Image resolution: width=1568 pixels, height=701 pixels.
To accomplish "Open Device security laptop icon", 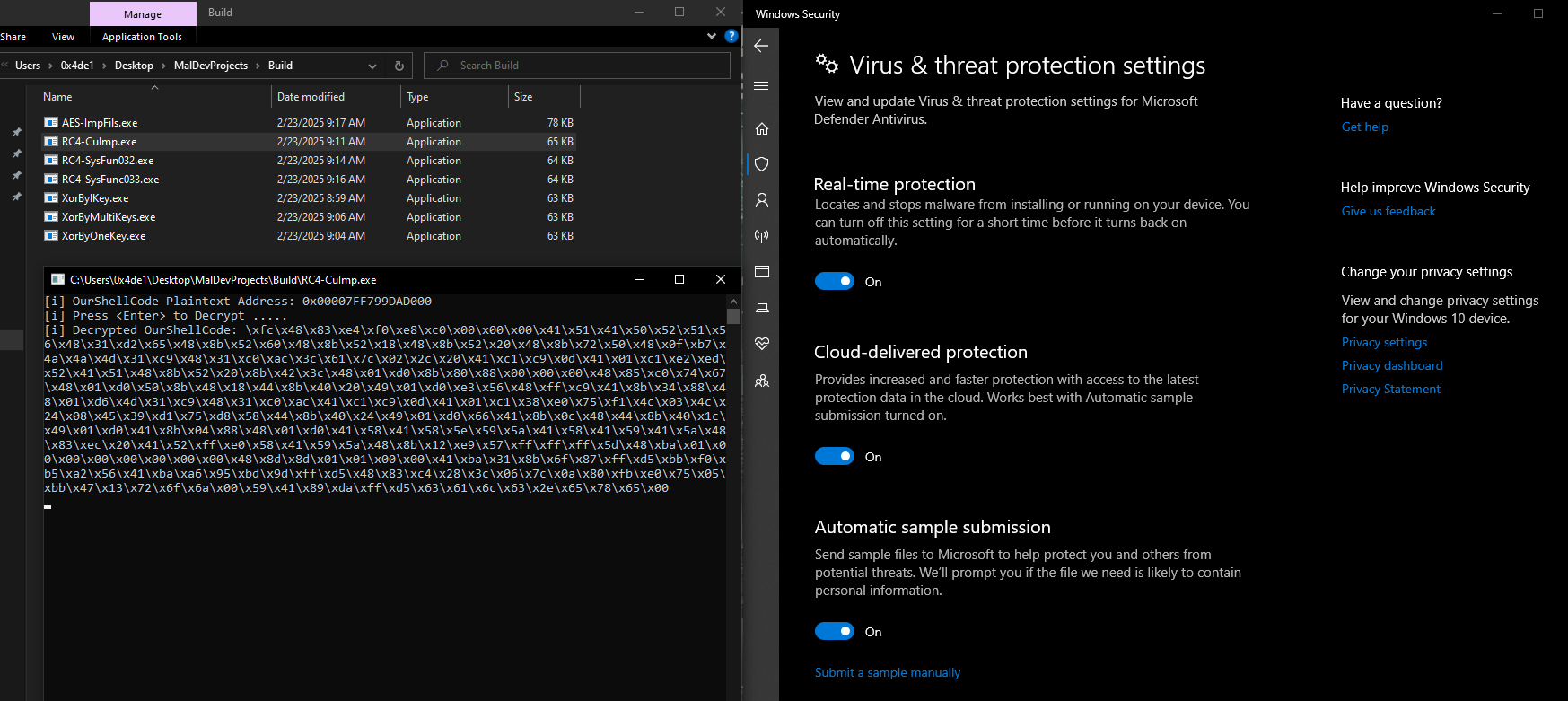I will tap(761, 308).
